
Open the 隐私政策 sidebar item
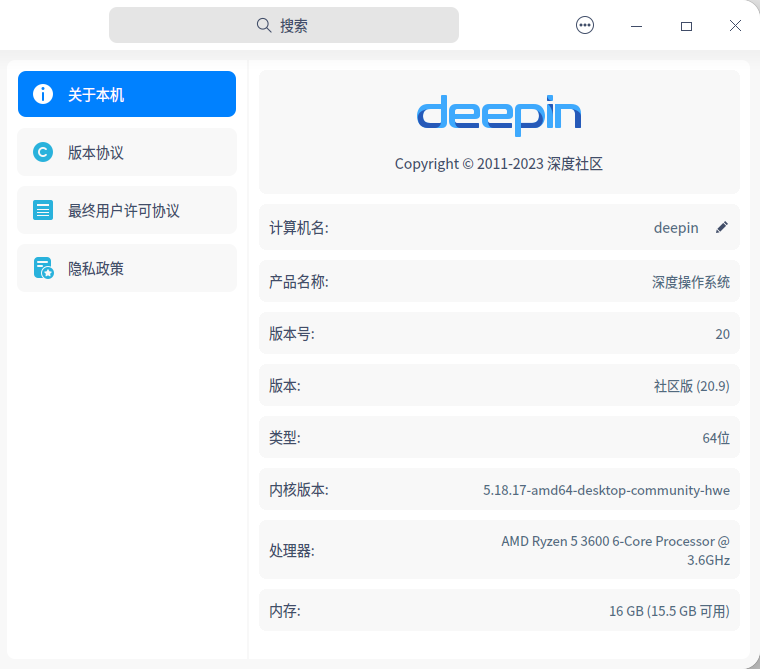(127, 268)
